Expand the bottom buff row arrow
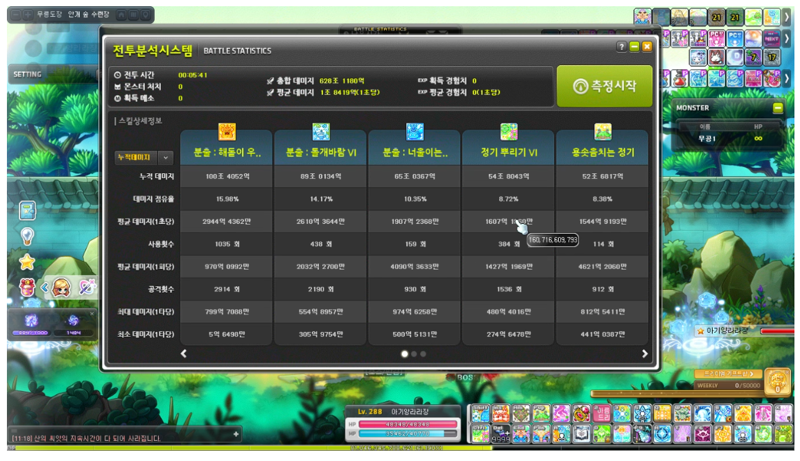 [x=788, y=78]
